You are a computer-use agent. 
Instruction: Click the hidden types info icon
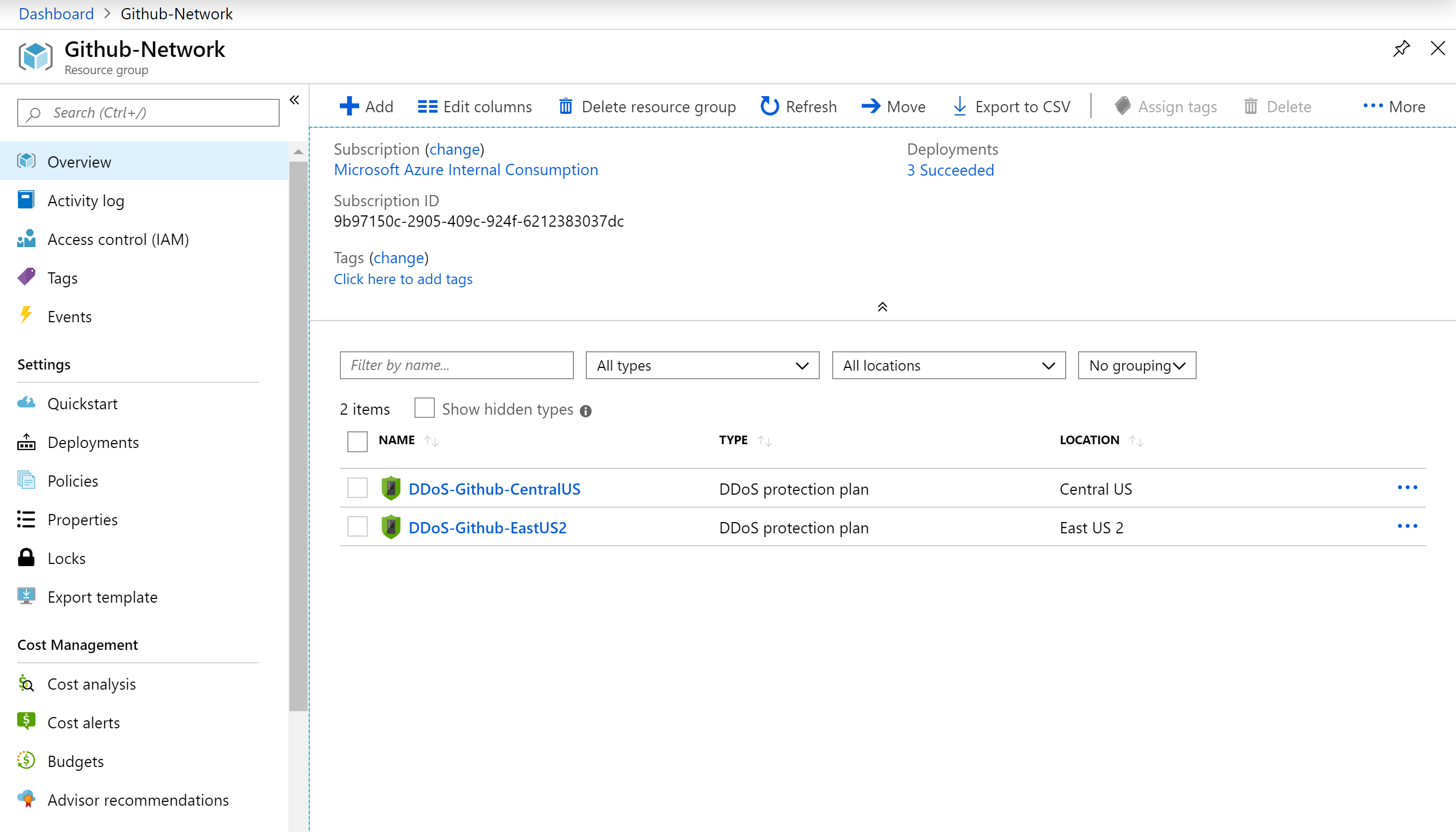point(585,411)
